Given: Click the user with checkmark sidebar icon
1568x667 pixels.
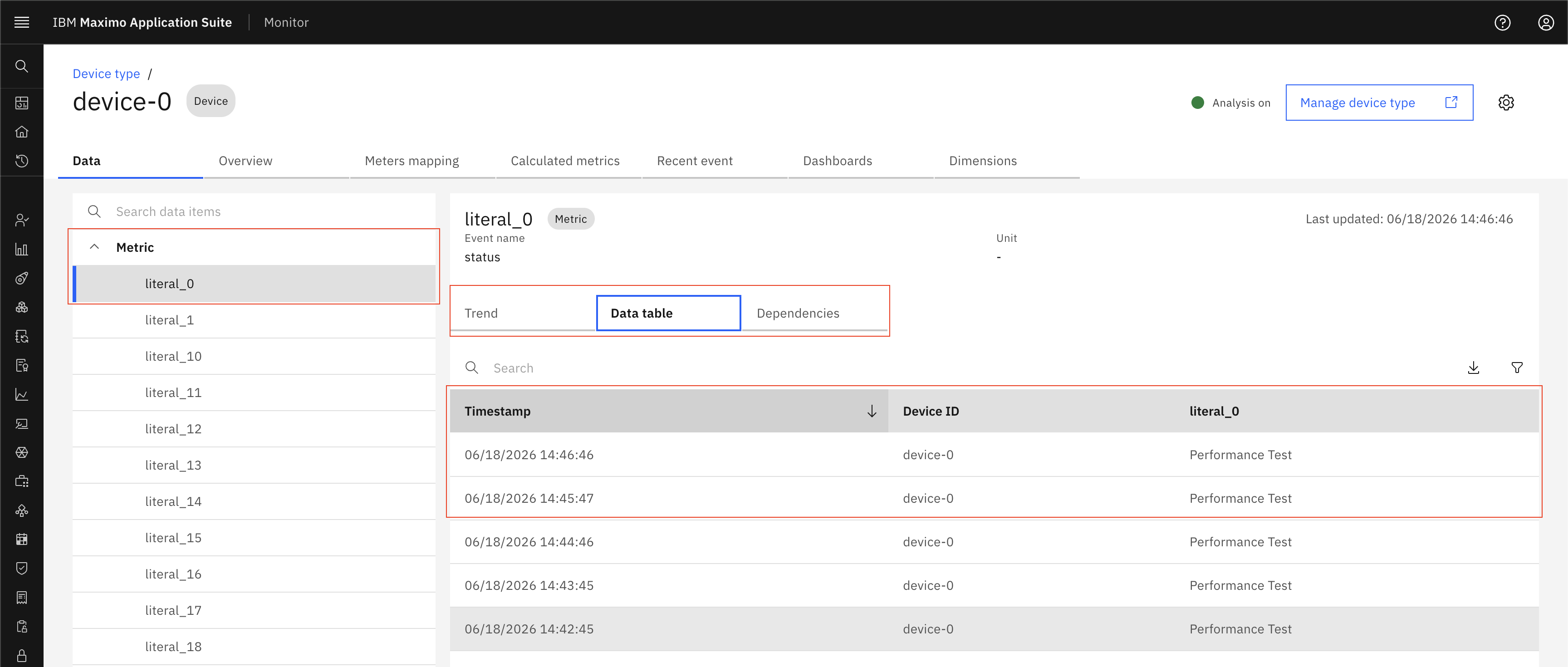Looking at the screenshot, I should pos(22,221).
